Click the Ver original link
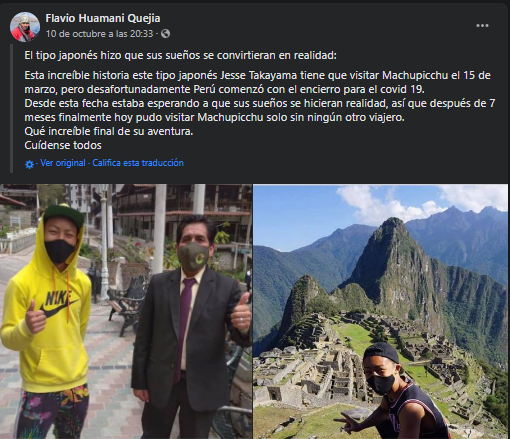The height and width of the screenshot is (439, 510). (x=63, y=163)
